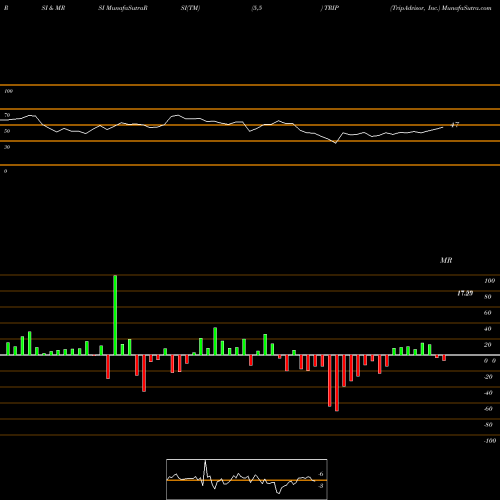Viewport: 500px width, 500px height.
Task: Click the MR axis label 60
Action: (488, 313)
